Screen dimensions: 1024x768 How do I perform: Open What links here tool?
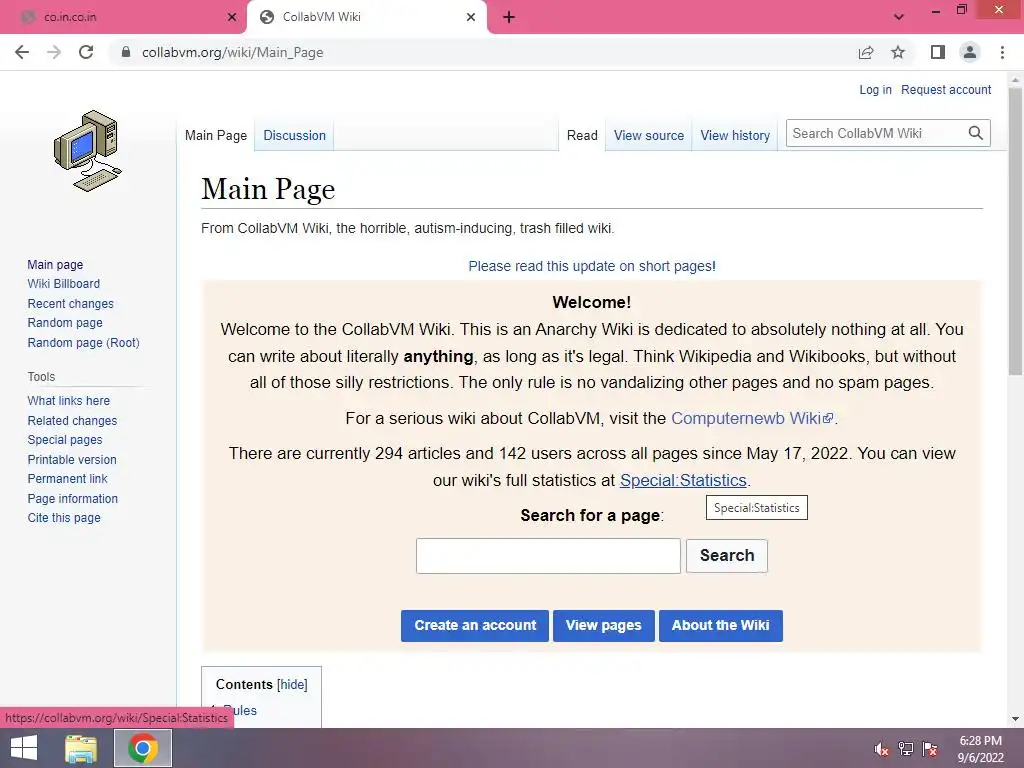pos(69,401)
